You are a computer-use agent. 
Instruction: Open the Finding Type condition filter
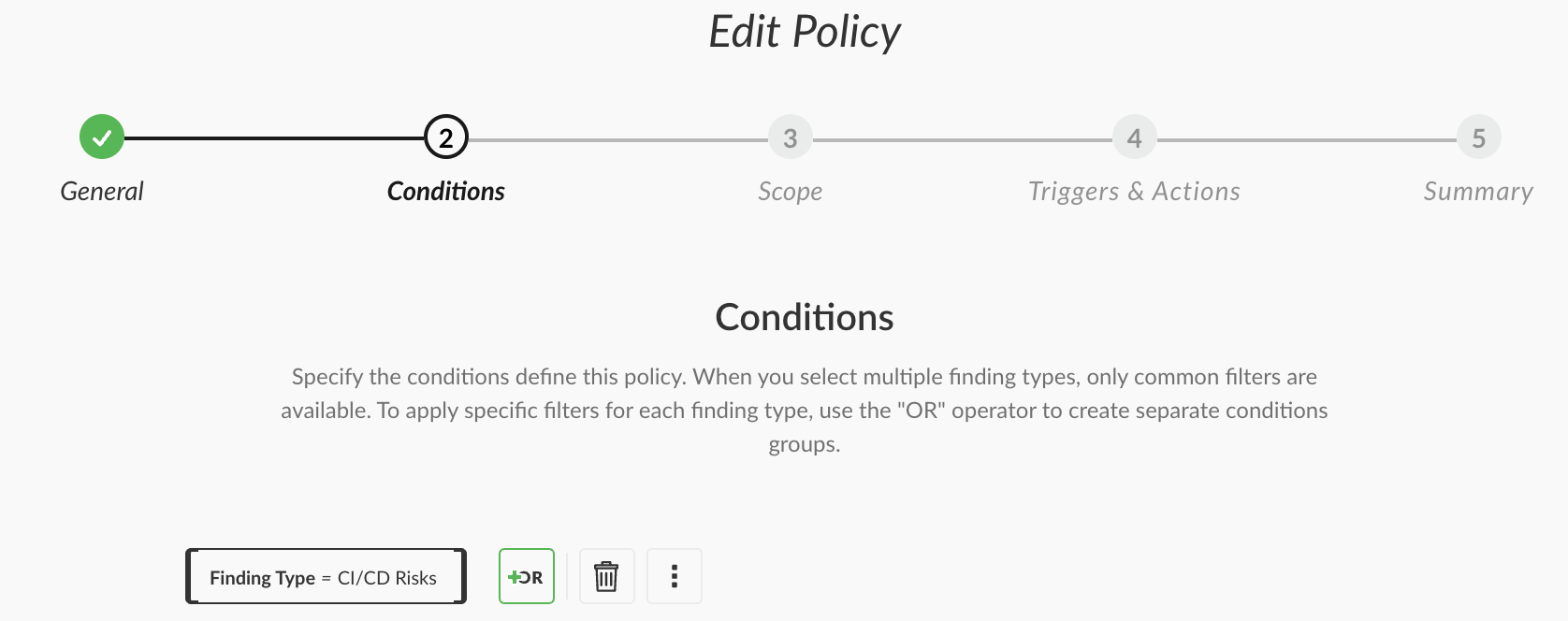pyautogui.click(x=263, y=578)
